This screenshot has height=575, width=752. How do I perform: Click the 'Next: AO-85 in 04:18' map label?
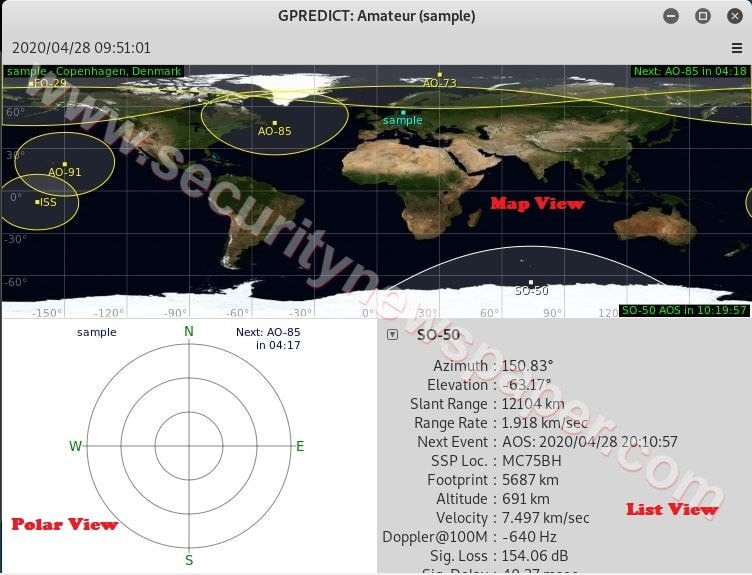(690, 71)
